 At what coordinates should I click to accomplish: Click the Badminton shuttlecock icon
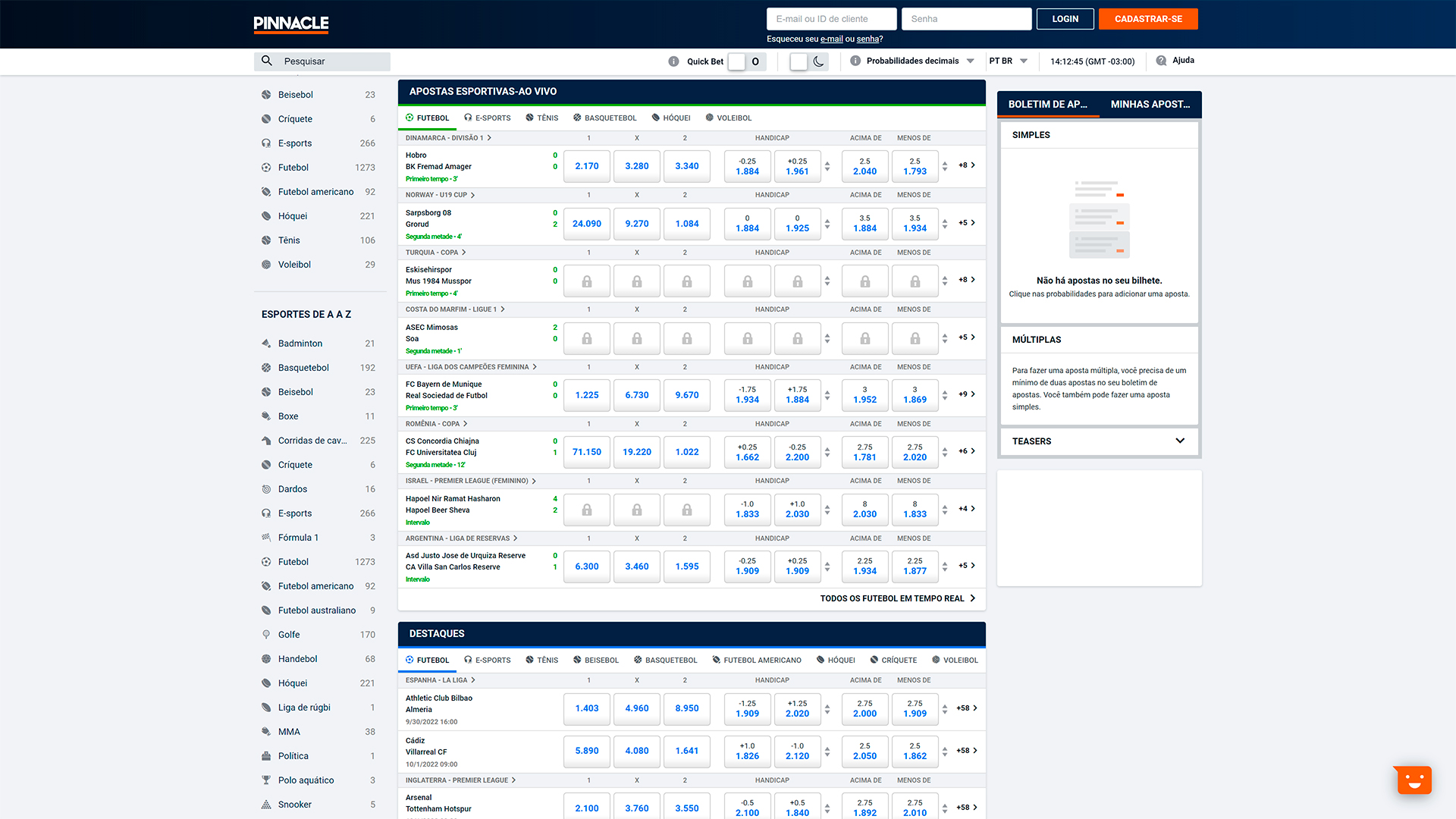[x=266, y=344]
